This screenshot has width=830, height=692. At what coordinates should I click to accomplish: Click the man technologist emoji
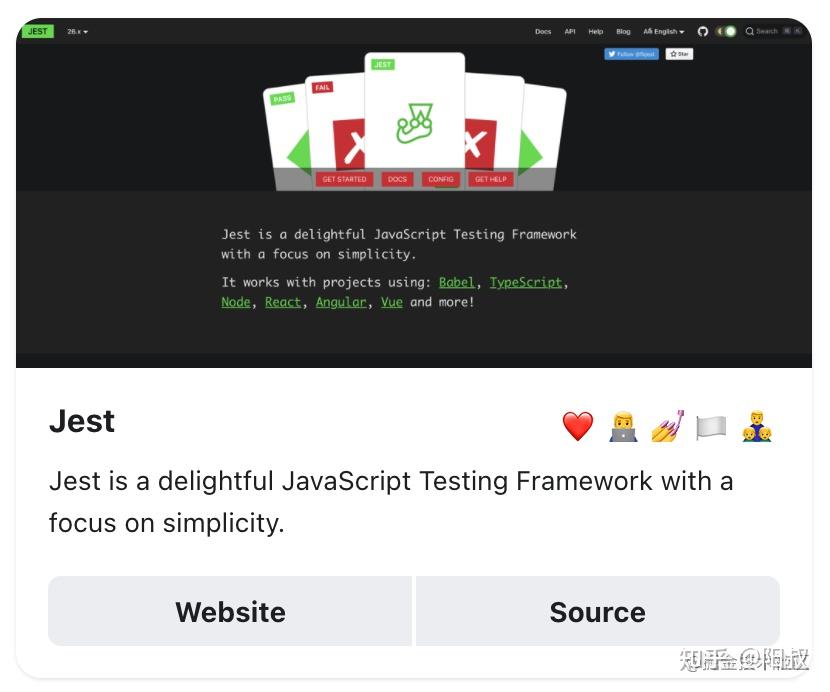(x=623, y=426)
